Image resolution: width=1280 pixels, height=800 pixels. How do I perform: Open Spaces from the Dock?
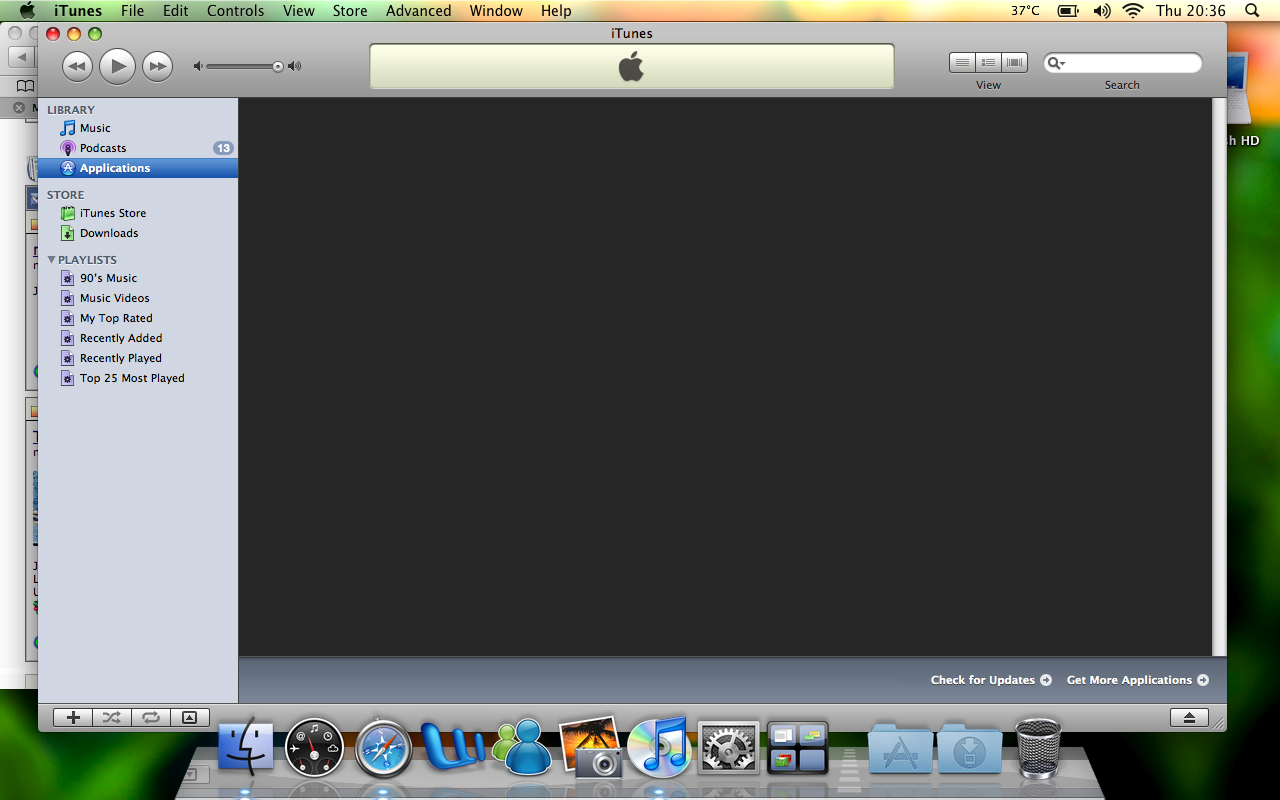tap(797, 748)
